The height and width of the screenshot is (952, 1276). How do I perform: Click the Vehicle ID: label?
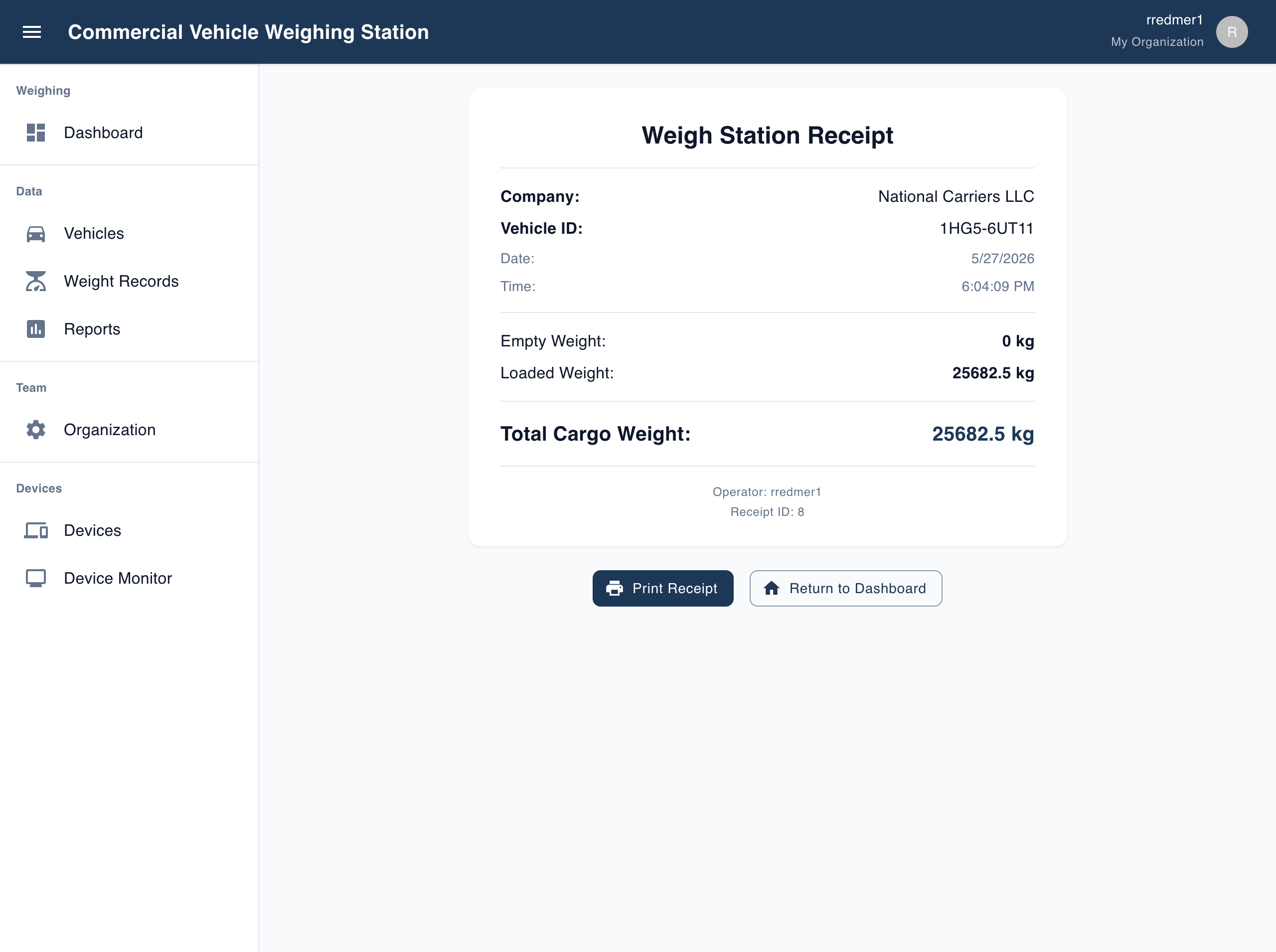click(541, 229)
